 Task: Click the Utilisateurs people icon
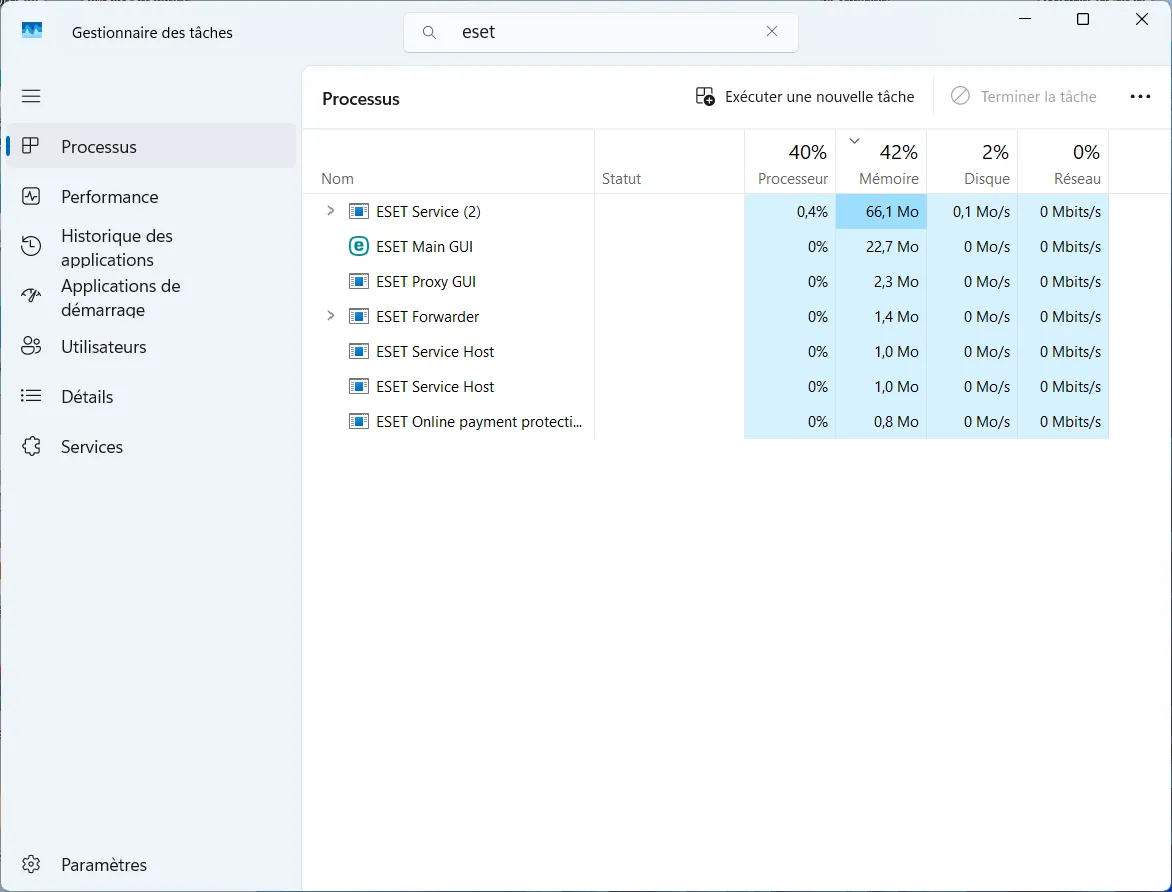click(x=31, y=345)
